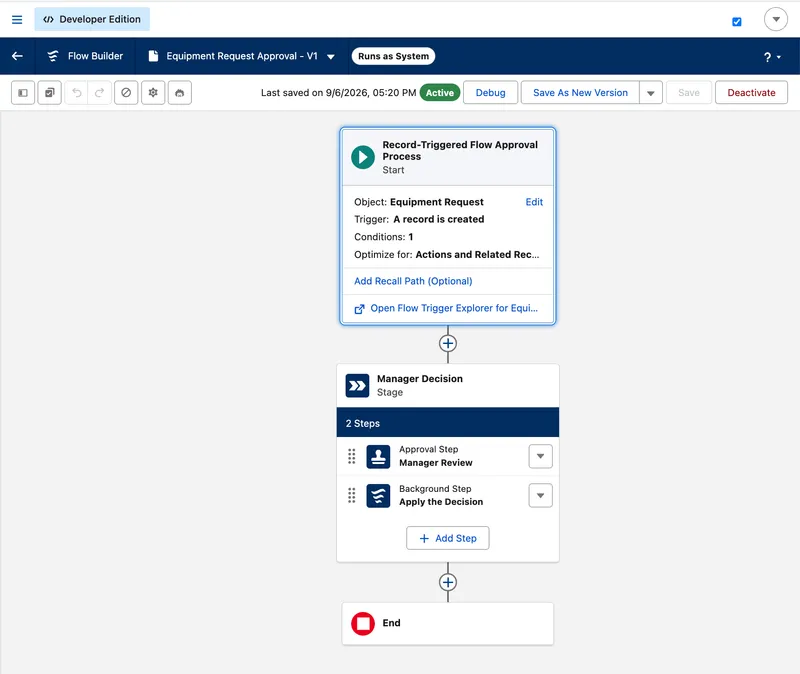Go back using the left arrow
800x674 pixels.
coord(17,56)
